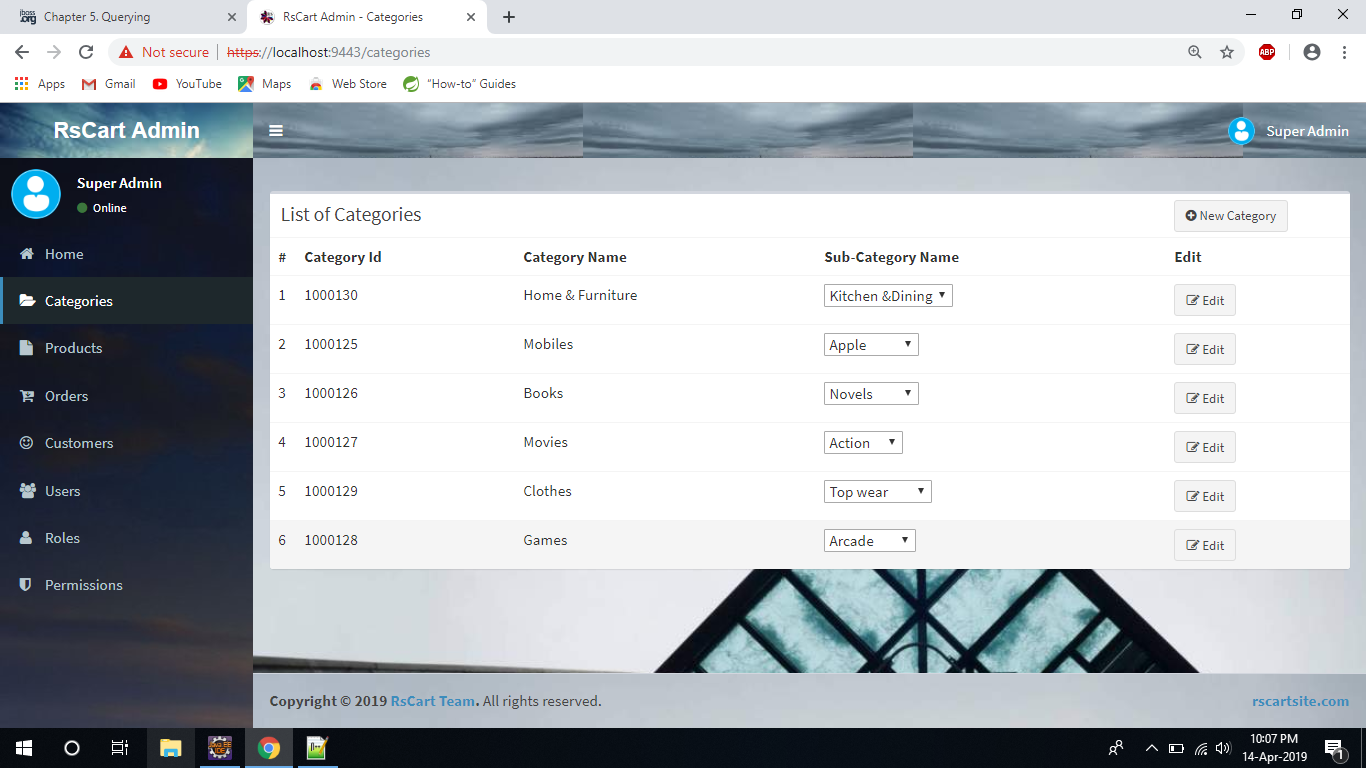Expand the Novels sub-category dropdown for Books
This screenshot has width=1366, height=768.
click(871, 394)
